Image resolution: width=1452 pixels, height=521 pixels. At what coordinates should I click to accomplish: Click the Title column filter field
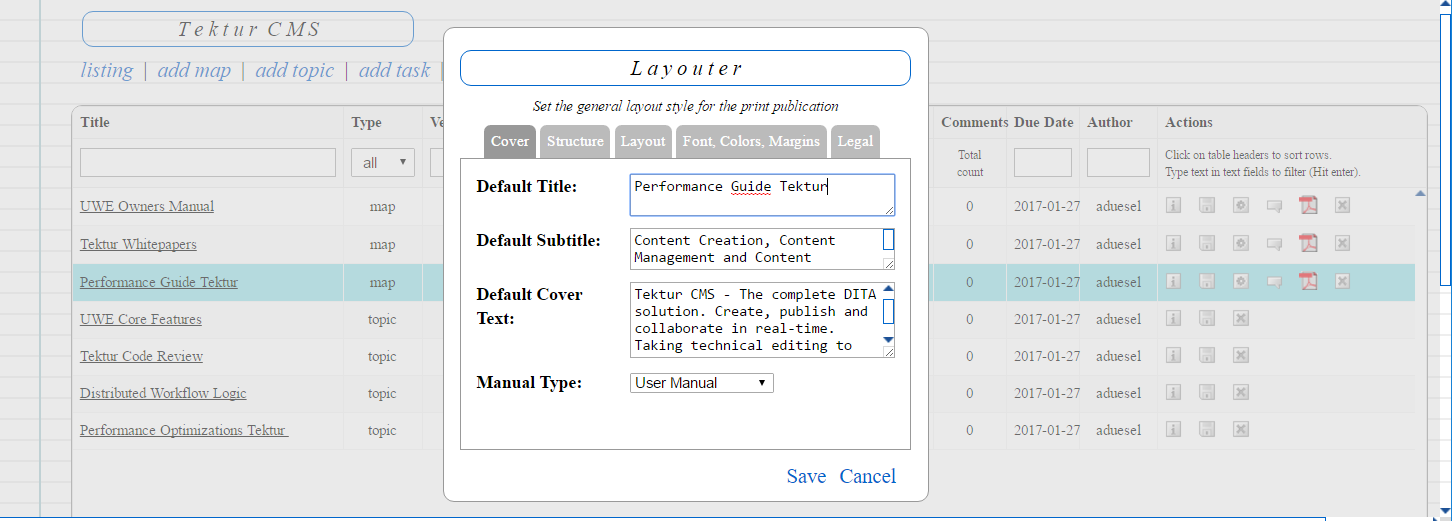point(208,162)
